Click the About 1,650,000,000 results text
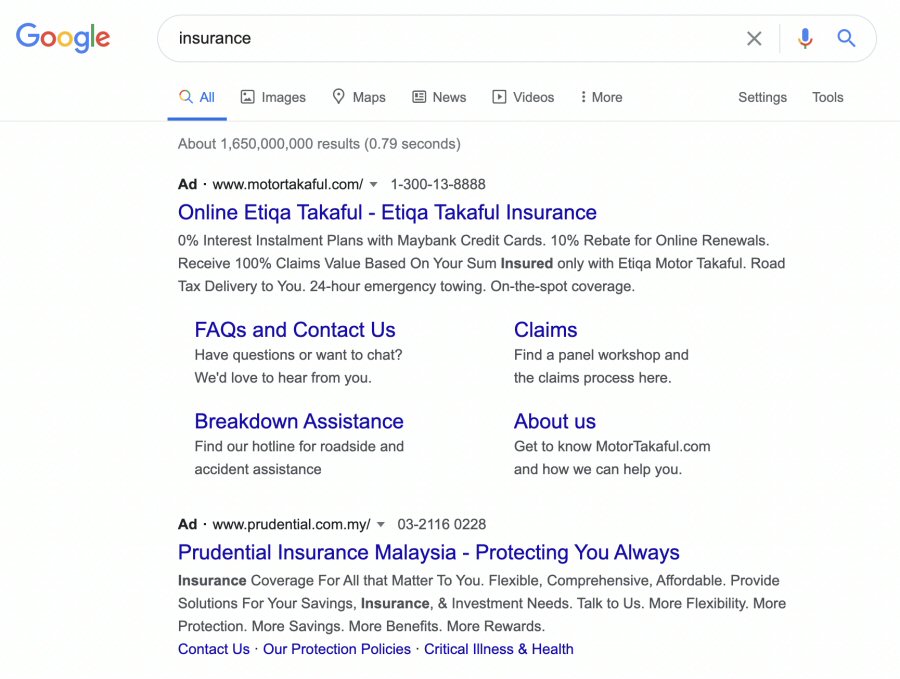This screenshot has width=900, height=679. tap(319, 143)
